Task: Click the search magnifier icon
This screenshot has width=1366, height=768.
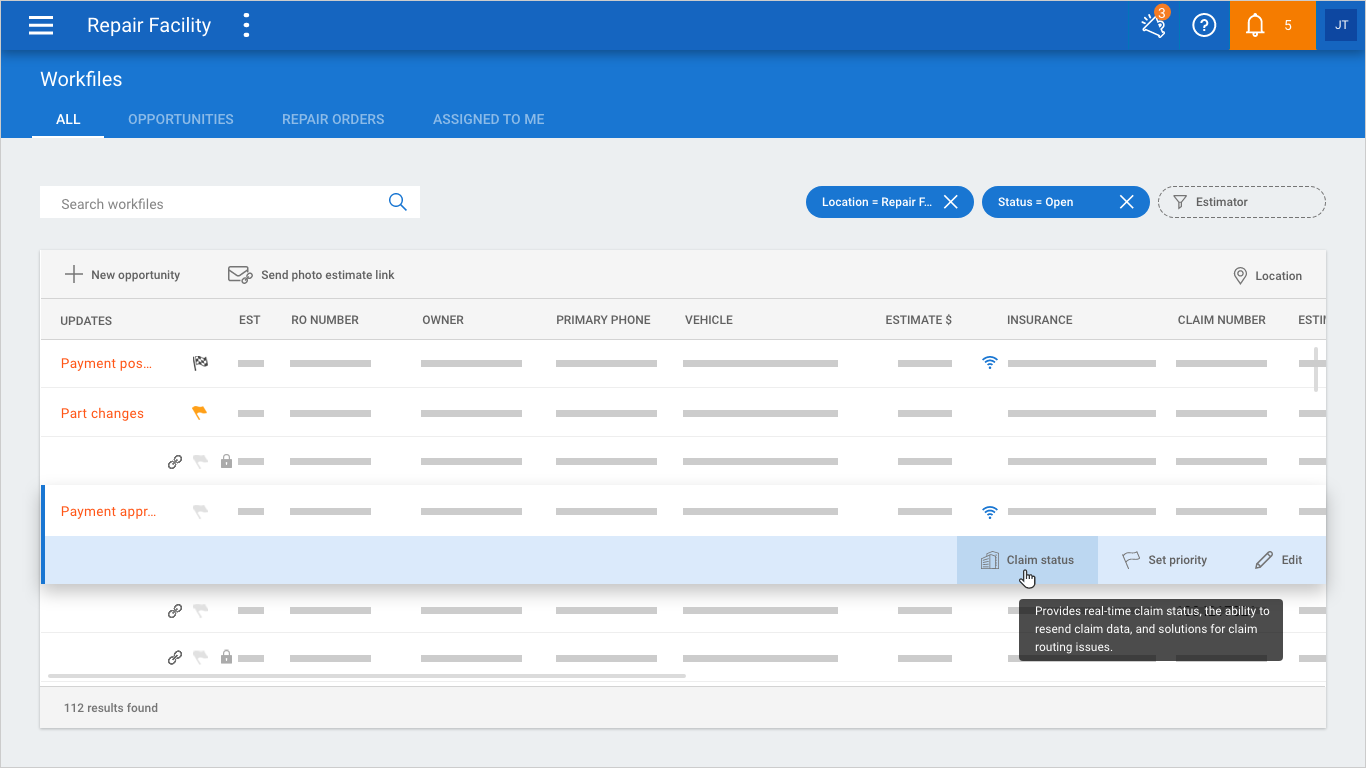Action: [398, 202]
